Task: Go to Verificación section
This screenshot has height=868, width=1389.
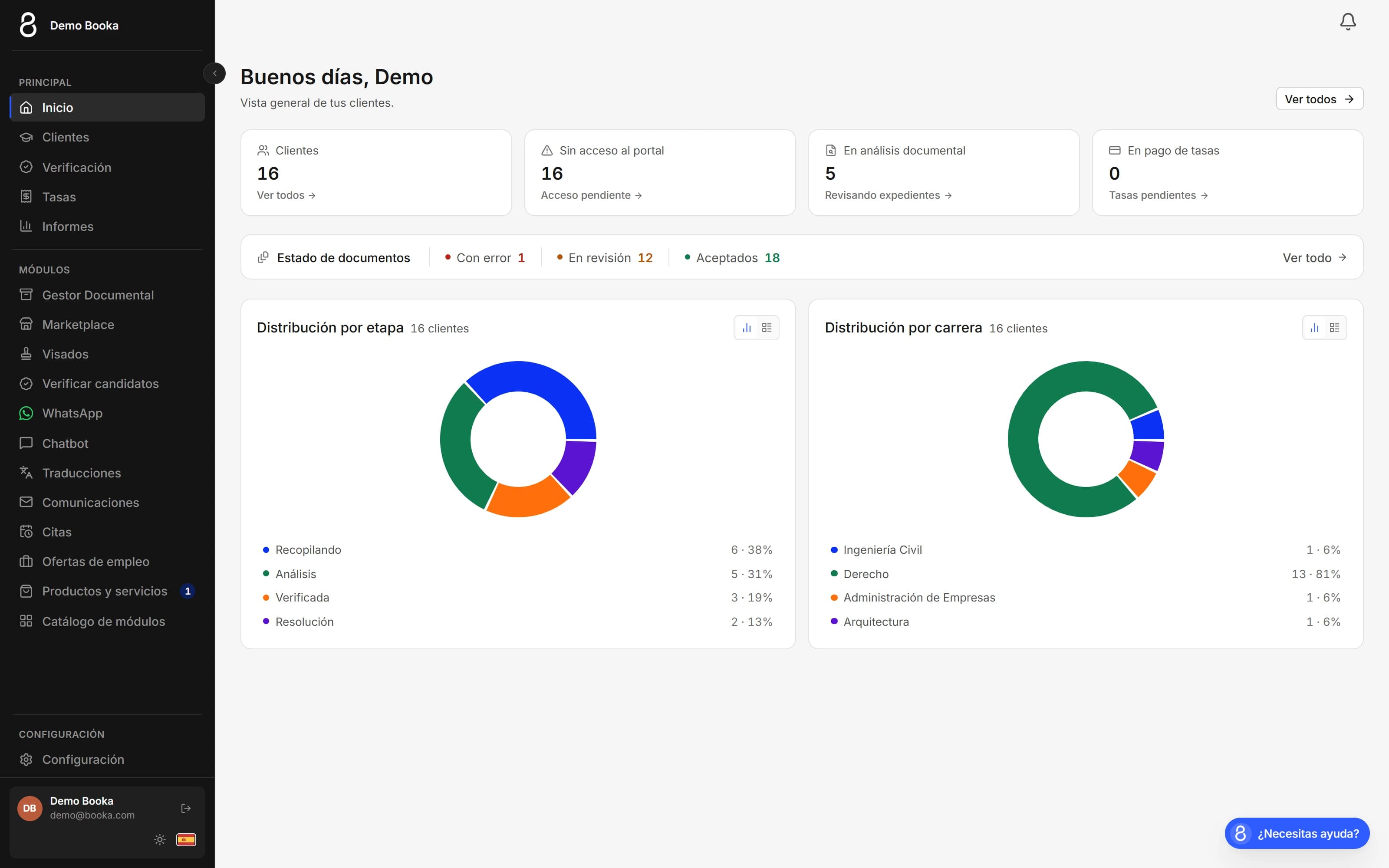Action: pyautogui.click(x=107, y=167)
